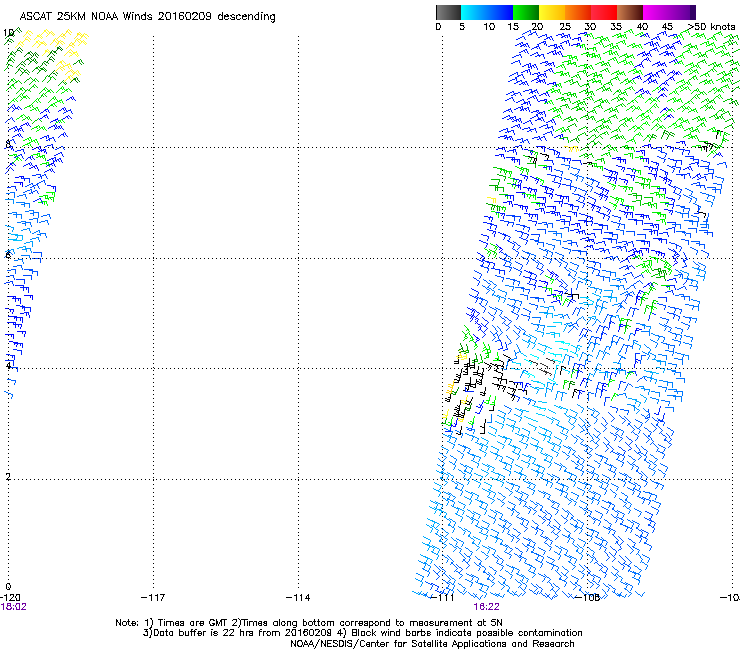Click the '35' color bar scale label

coord(616,26)
